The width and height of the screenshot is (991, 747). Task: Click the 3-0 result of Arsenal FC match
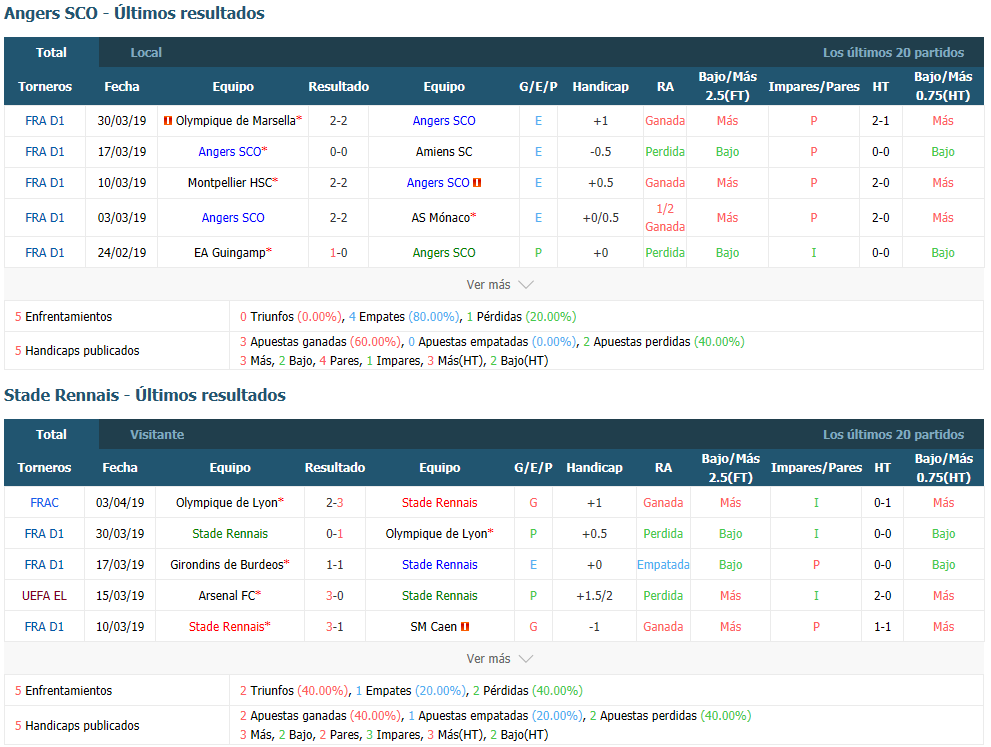coord(334,595)
